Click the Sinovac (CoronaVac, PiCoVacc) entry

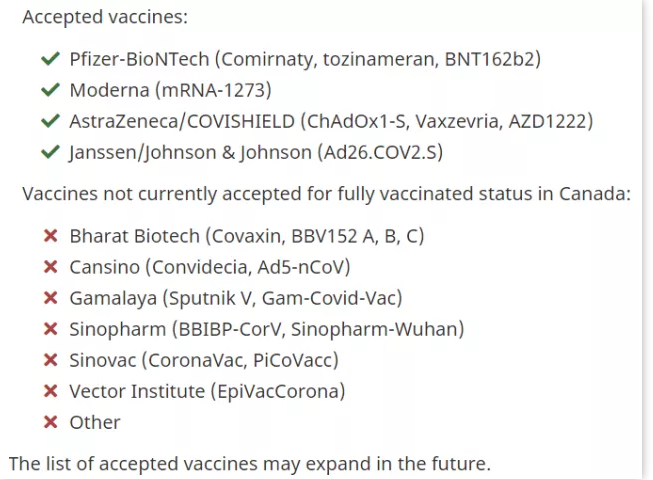pos(204,361)
